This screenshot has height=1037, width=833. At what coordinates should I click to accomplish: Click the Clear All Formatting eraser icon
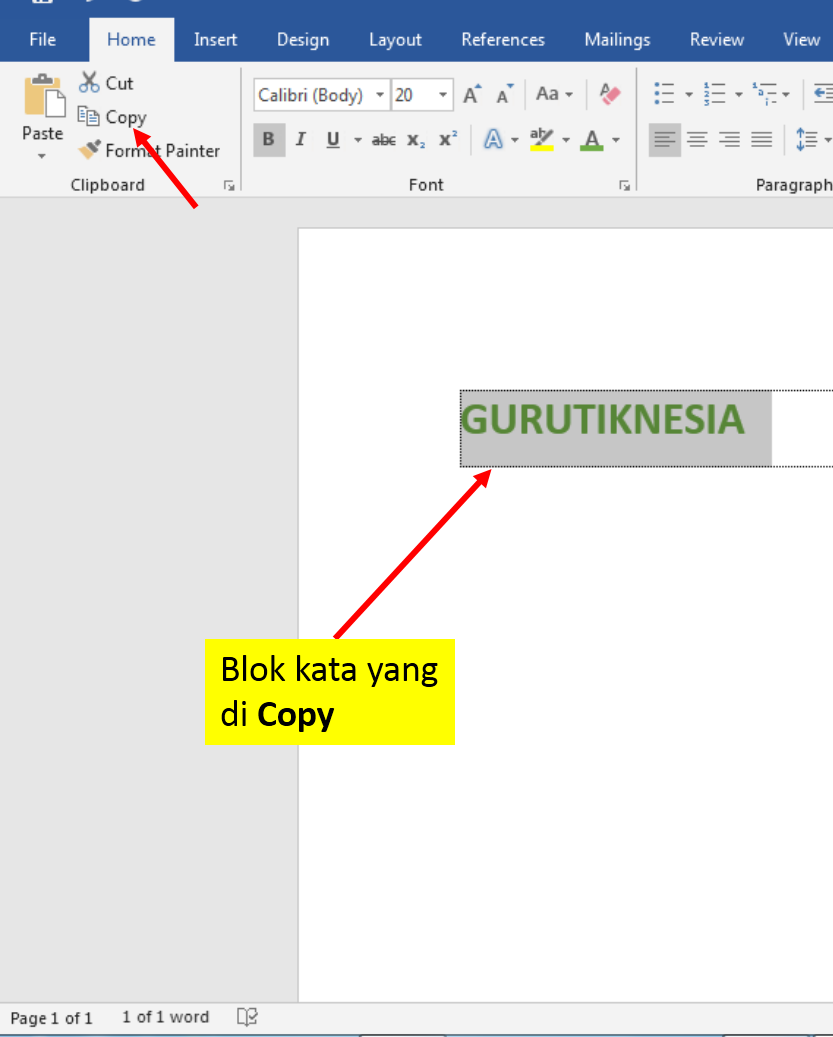(610, 93)
